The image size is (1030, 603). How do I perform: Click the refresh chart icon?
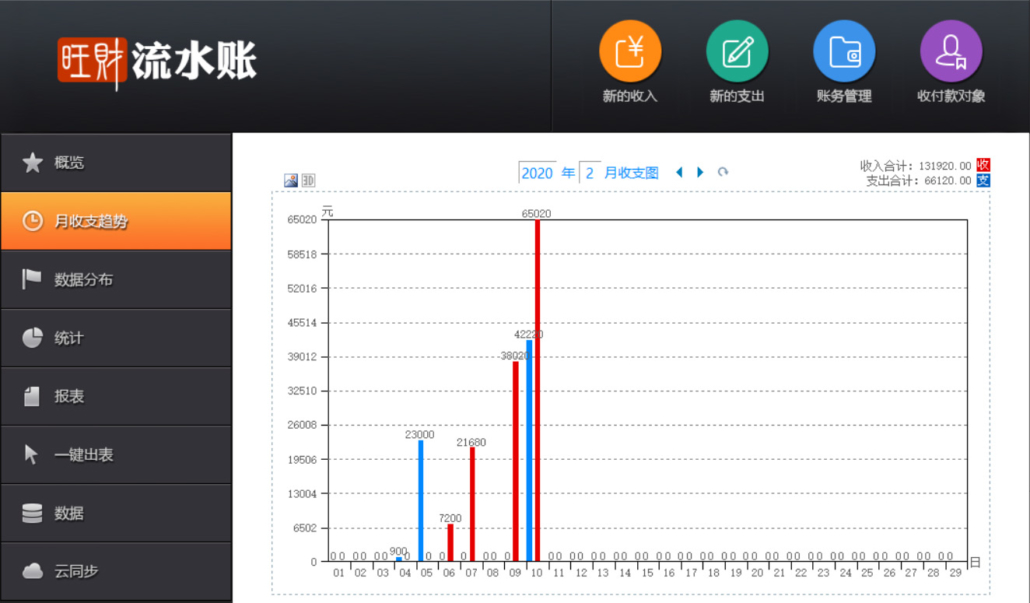[x=723, y=172]
